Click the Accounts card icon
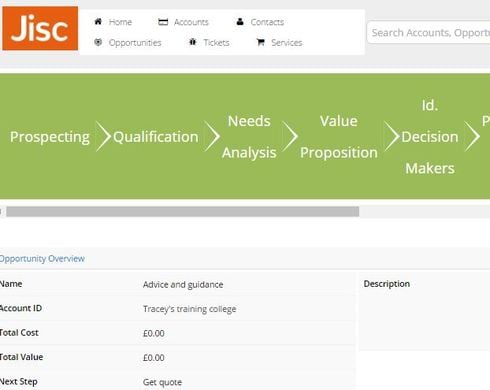 [163, 22]
